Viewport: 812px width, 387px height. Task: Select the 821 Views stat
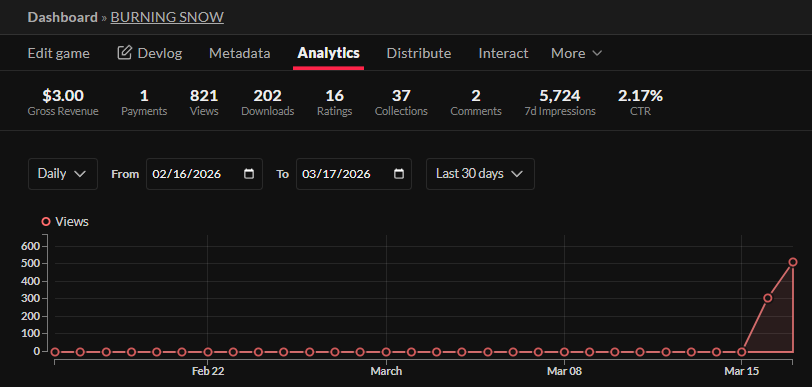pos(204,103)
